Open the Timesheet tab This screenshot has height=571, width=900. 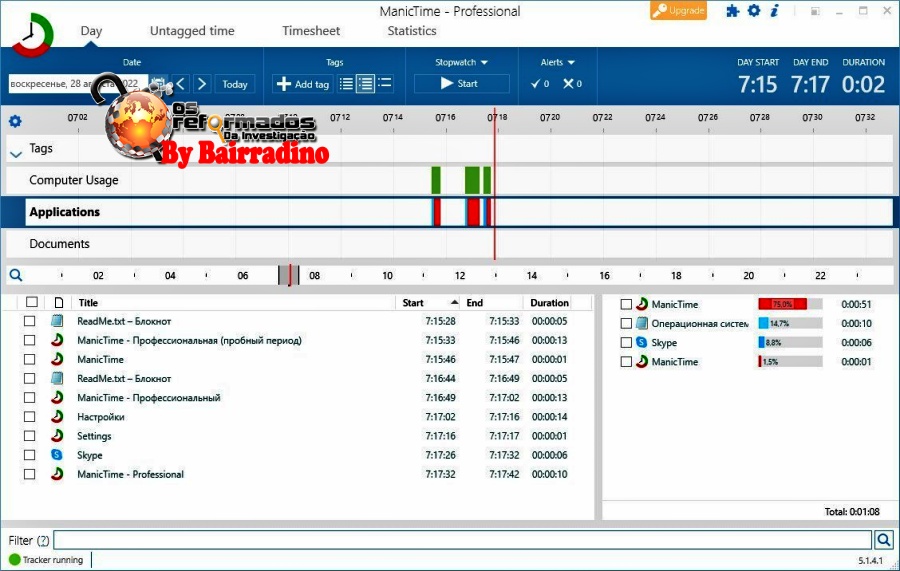pos(311,31)
